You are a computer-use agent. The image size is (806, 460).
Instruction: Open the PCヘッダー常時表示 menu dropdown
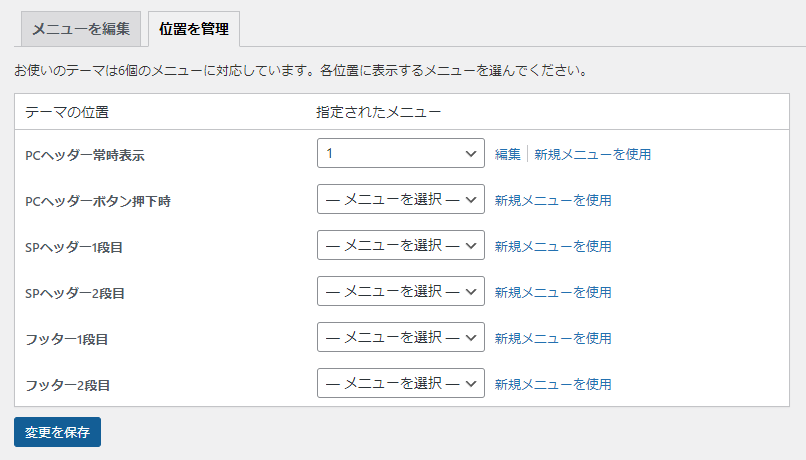(400, 153)
